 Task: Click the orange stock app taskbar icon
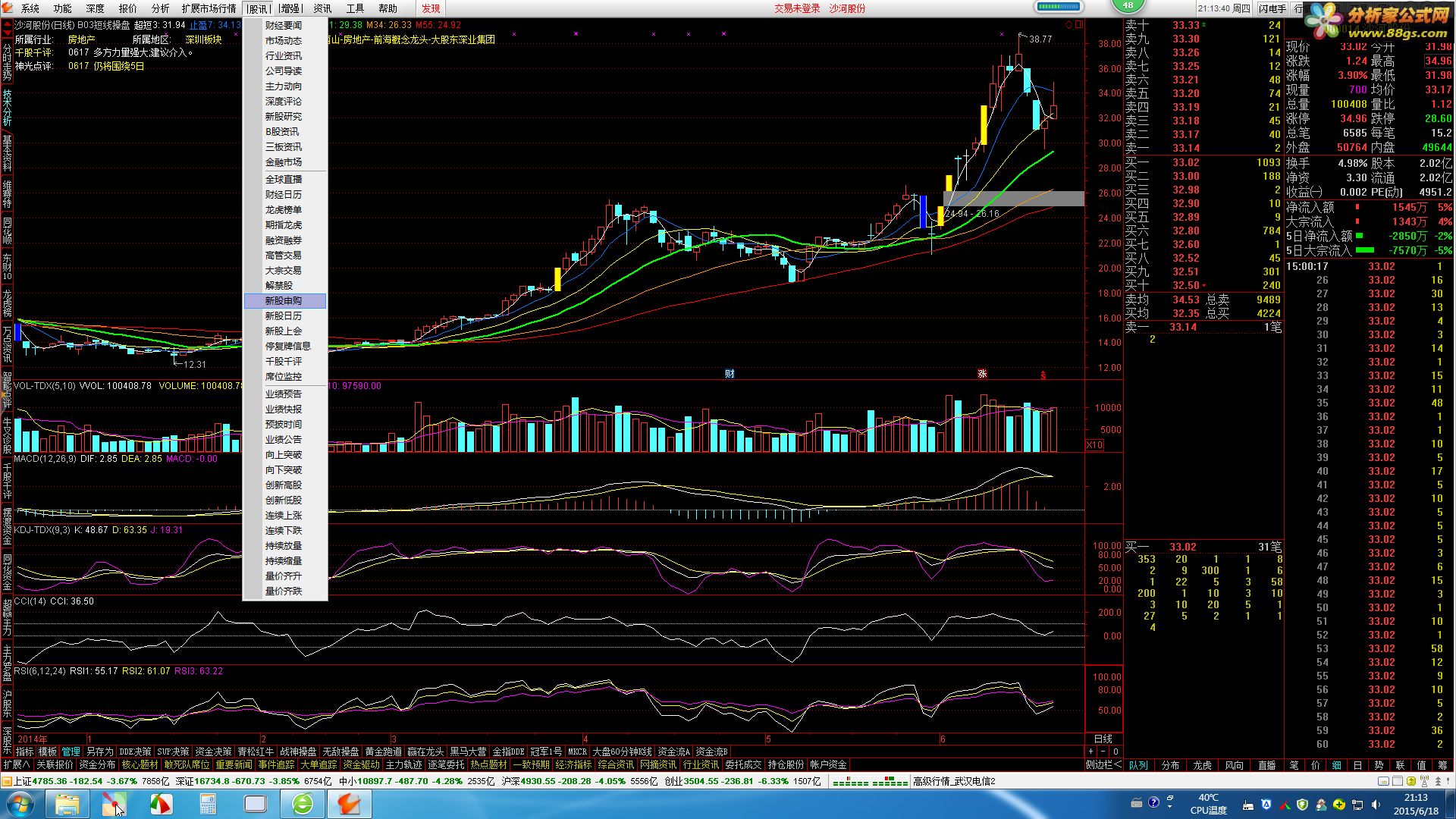point(350,804)
